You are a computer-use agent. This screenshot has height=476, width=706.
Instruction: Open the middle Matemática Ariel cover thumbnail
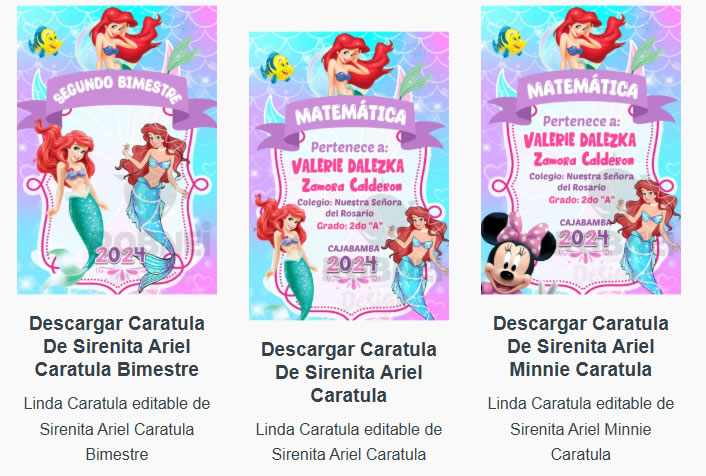[349, 176]
